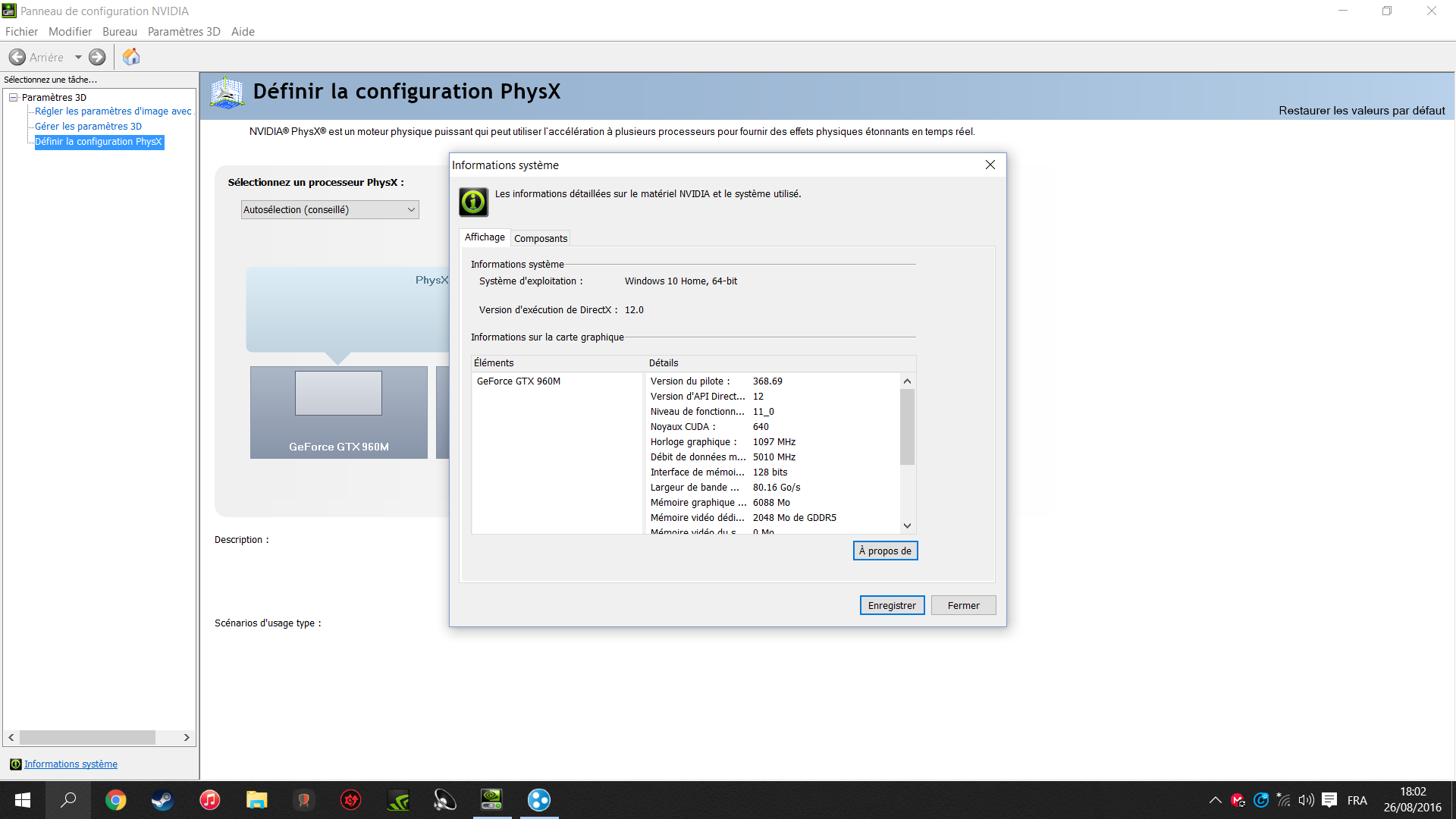Click the back arrow Arrière icon
1456x819 pixels.
click(17, 57)
